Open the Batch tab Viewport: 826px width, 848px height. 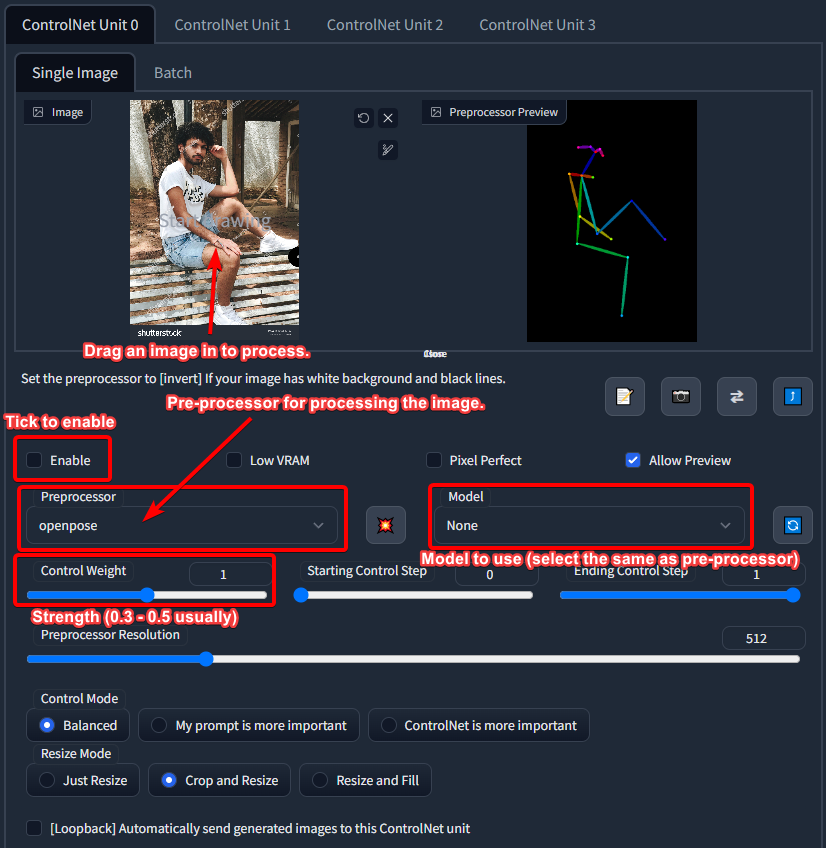172,73
